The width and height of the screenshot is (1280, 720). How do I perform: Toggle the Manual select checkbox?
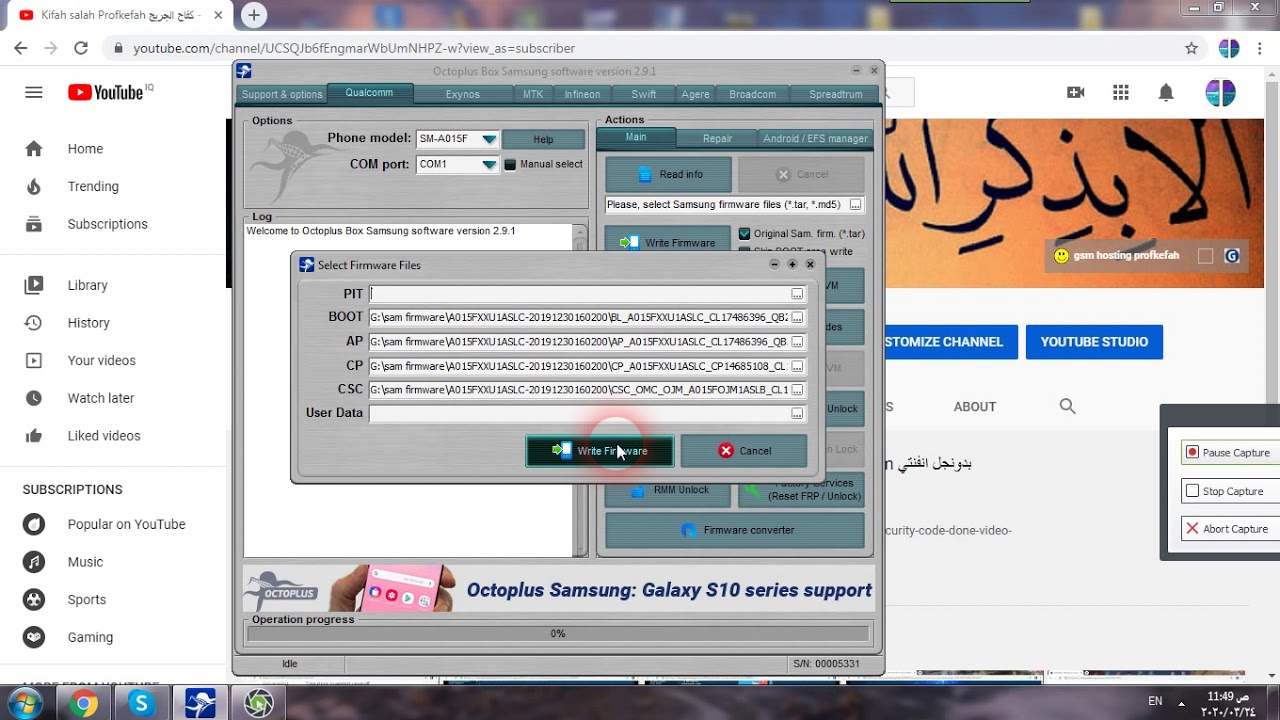(510, 164)
